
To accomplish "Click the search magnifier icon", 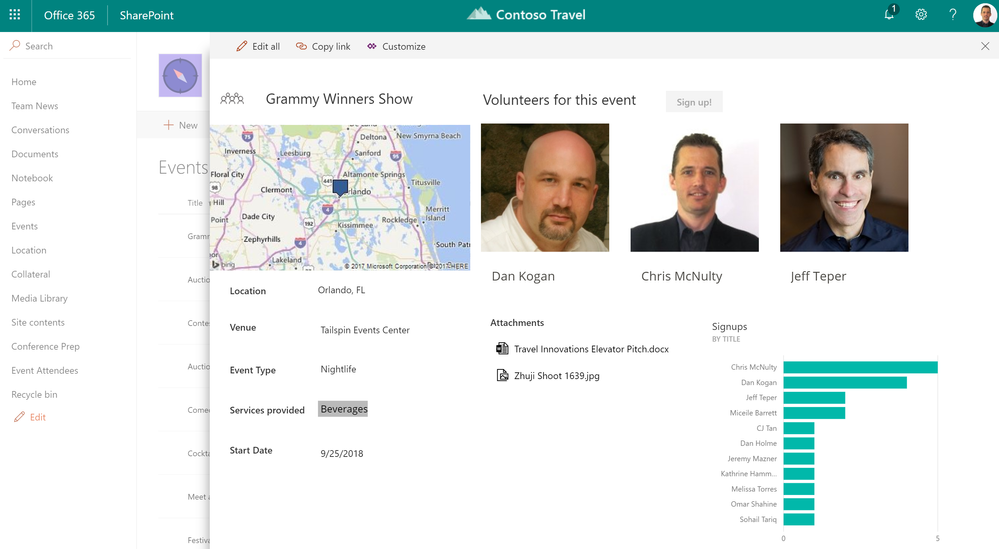I will click(x=15, y=45).
